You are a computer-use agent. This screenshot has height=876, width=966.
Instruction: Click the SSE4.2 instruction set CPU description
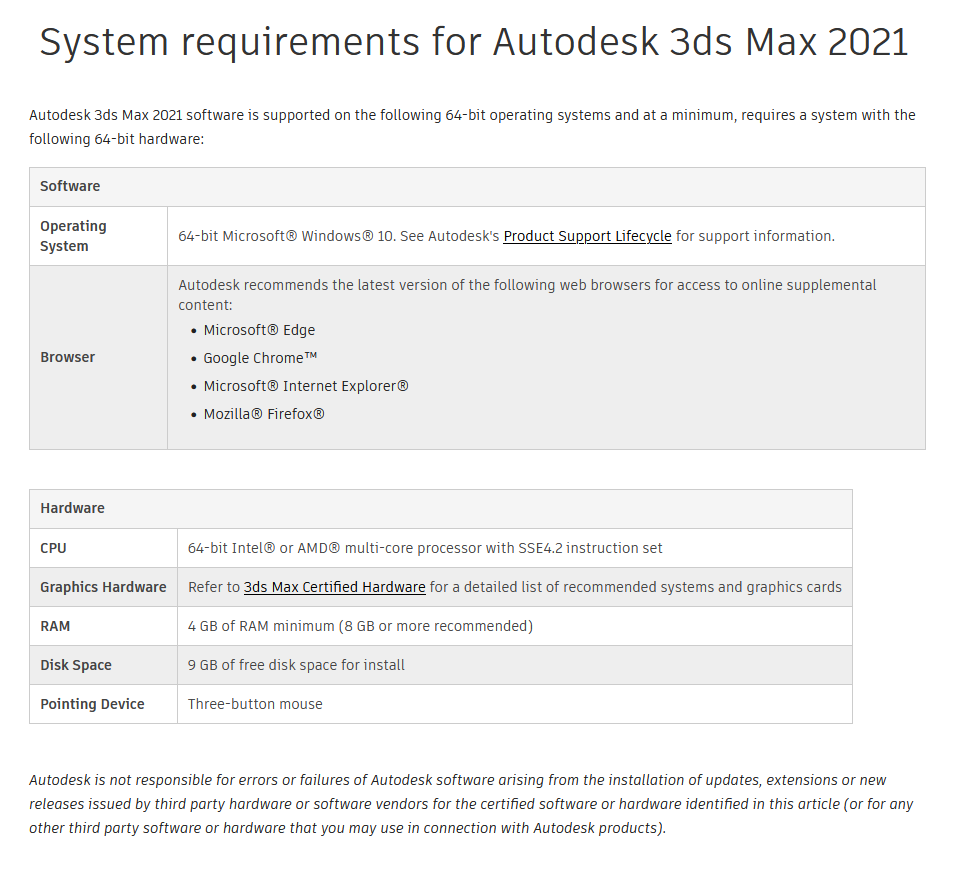point(425,548)
